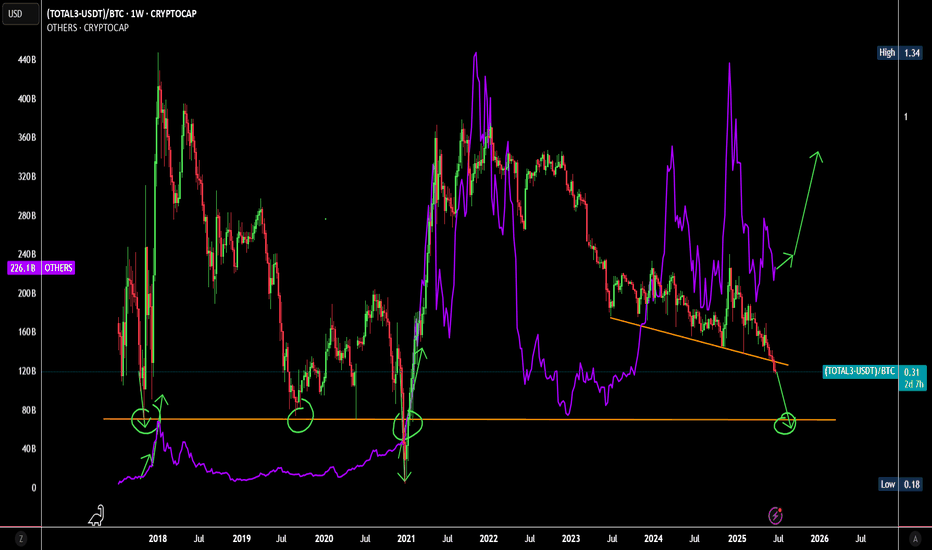Click the Low 0.18 price label

click(900, 484)
